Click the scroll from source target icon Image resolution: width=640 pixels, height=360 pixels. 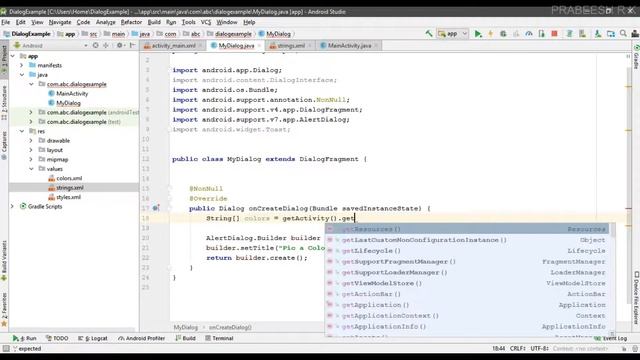(96, 45)
